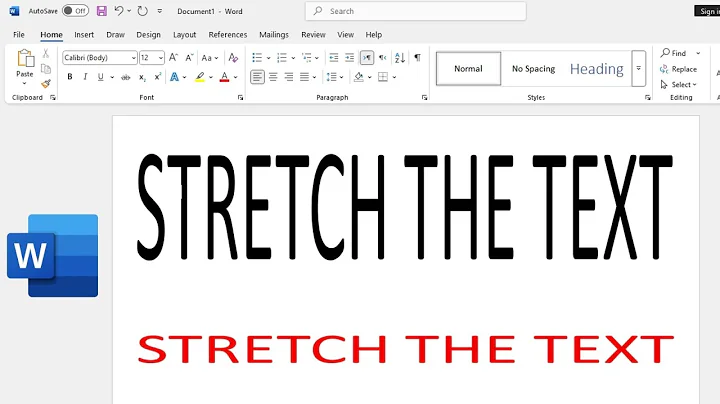Click in the Search box
The height and width of the screenshot is (404, 720).
click(416, 11)
